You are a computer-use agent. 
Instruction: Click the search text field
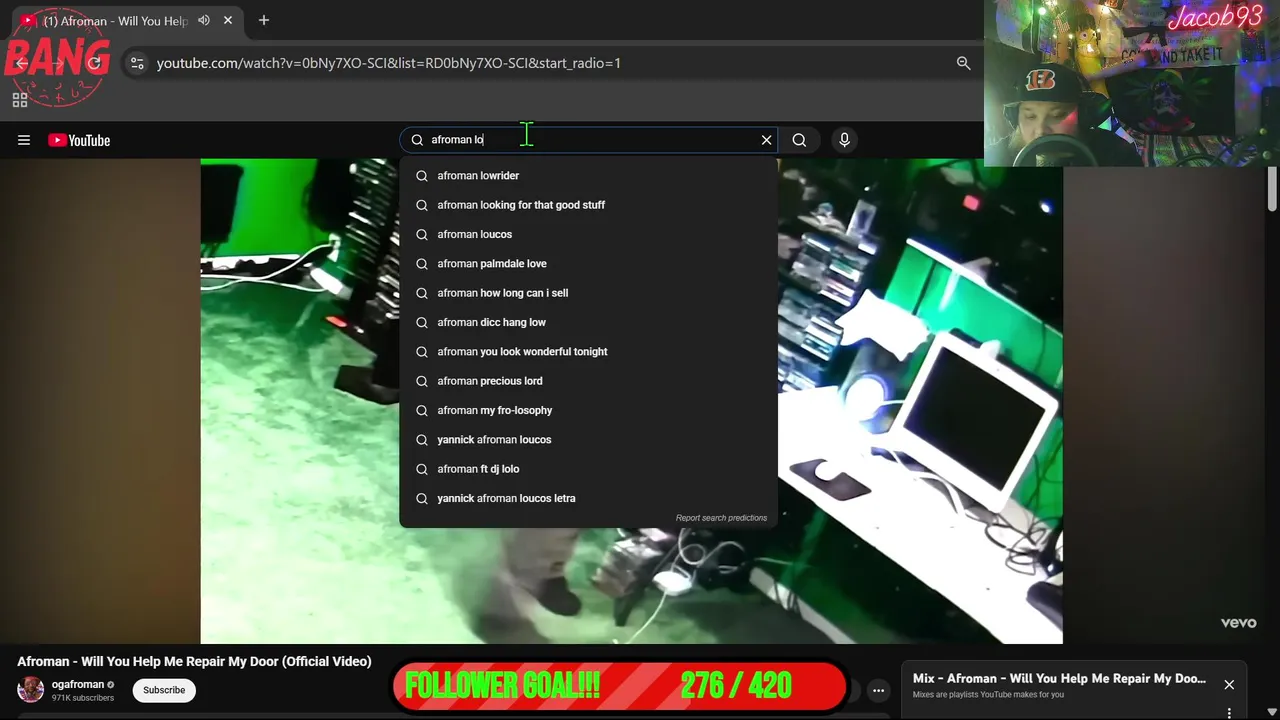tap(590, 140)
